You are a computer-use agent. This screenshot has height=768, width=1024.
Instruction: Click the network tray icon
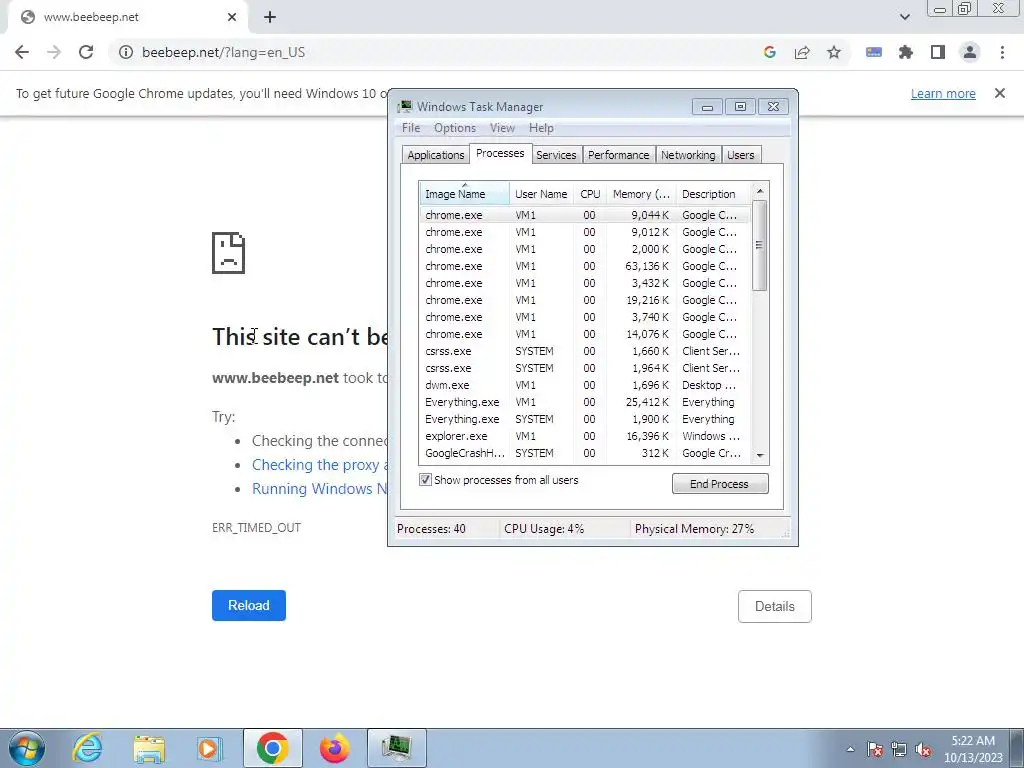(x=899, y=749)
